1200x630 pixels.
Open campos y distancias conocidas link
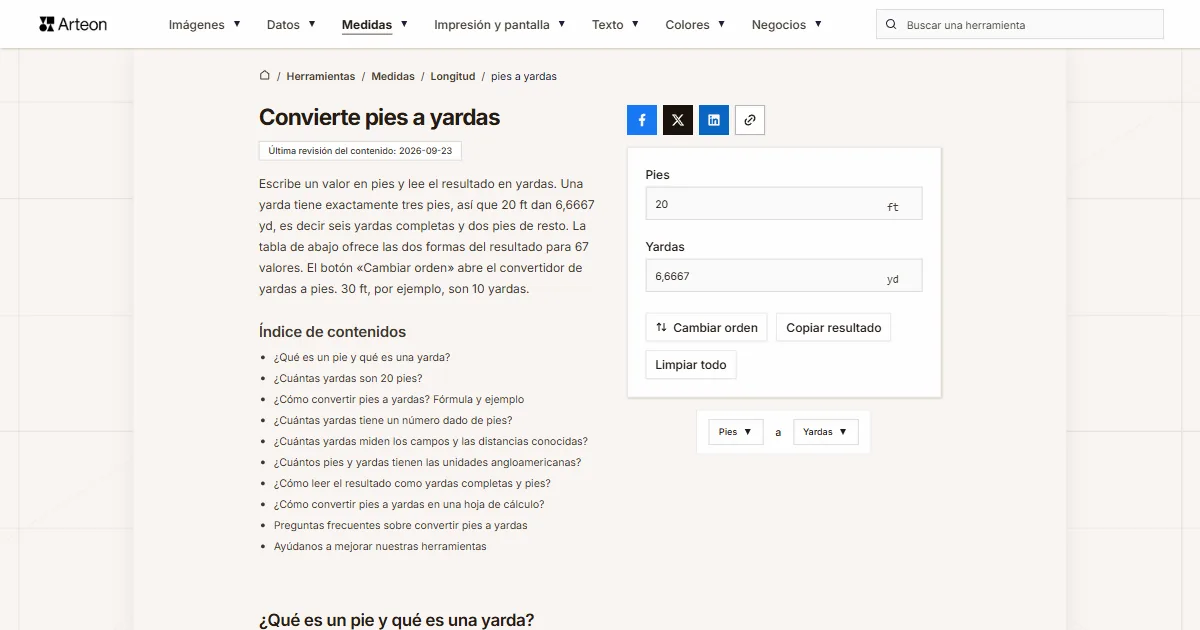pyautogui.click(x=431, y=441)
